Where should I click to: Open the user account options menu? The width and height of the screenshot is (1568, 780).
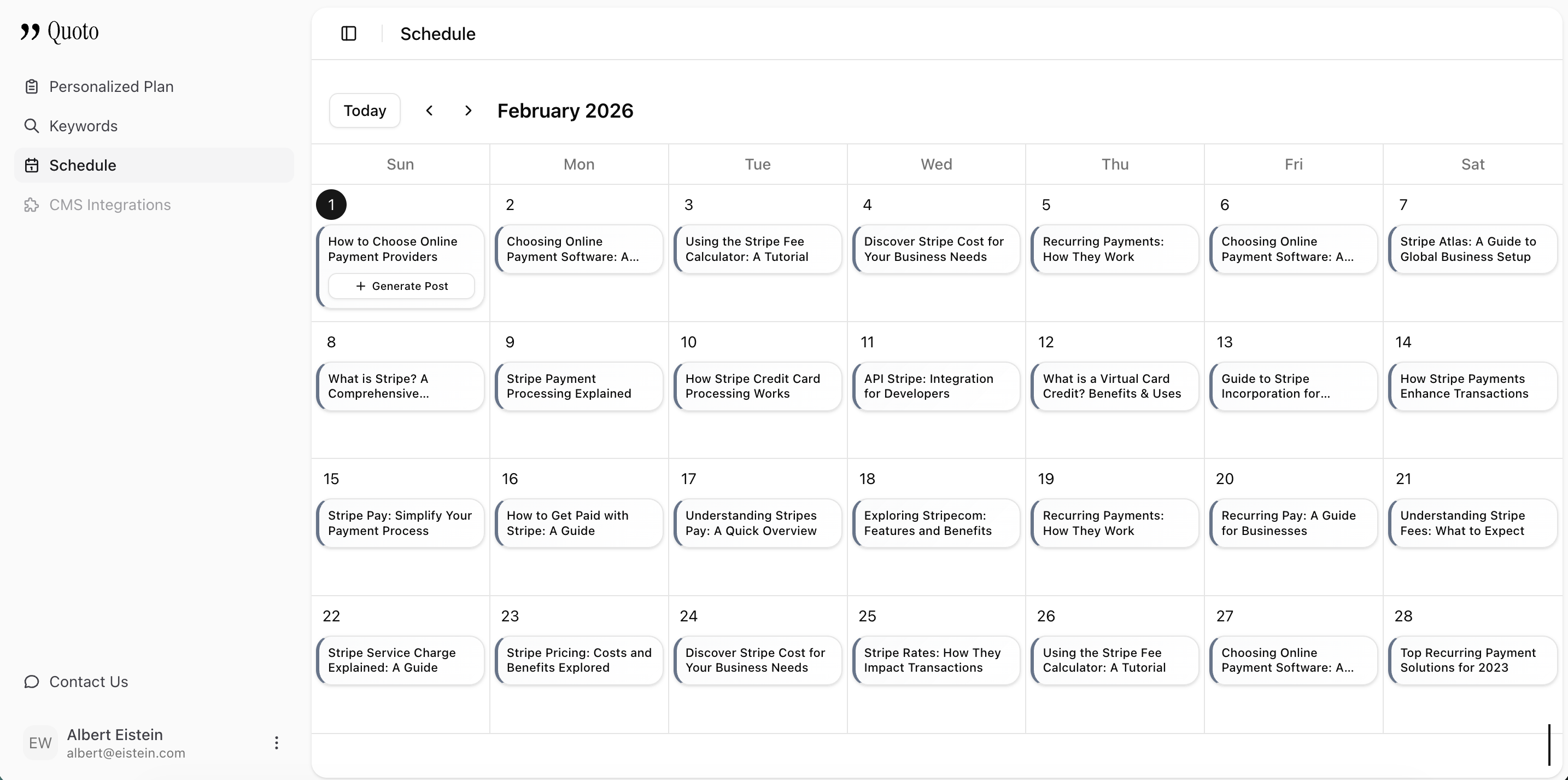[276, 742]
